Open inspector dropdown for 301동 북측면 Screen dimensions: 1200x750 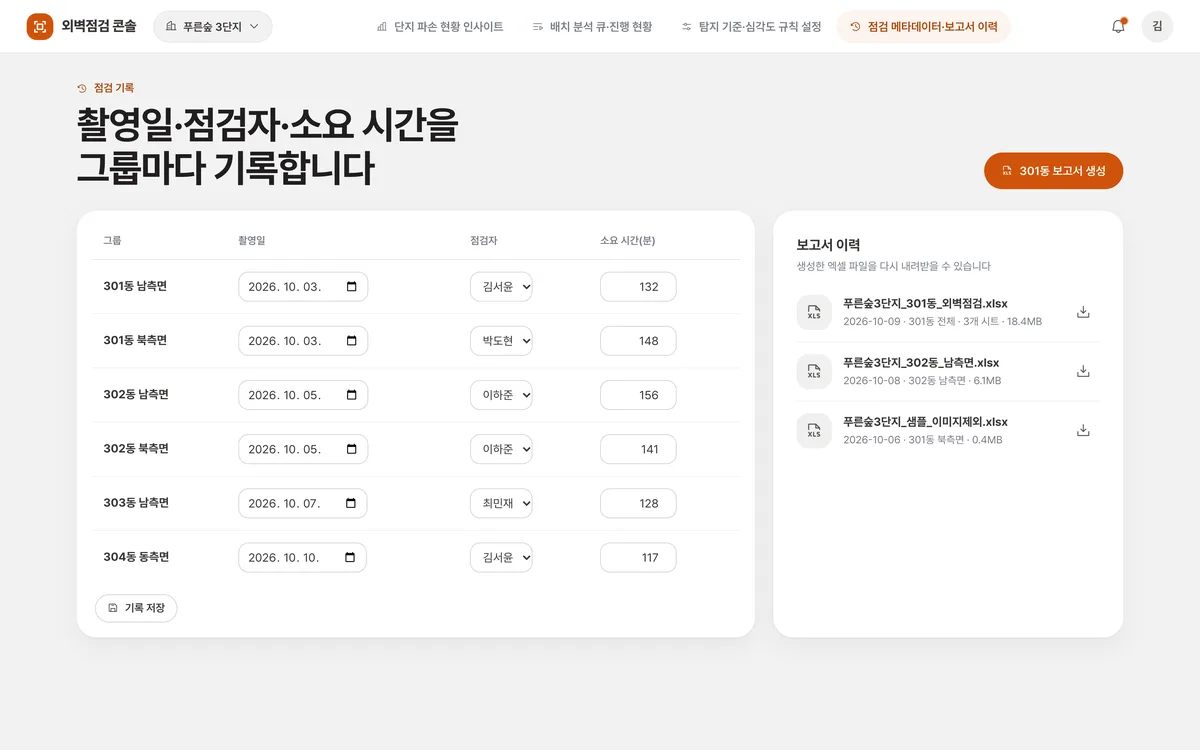click(501, 341)
